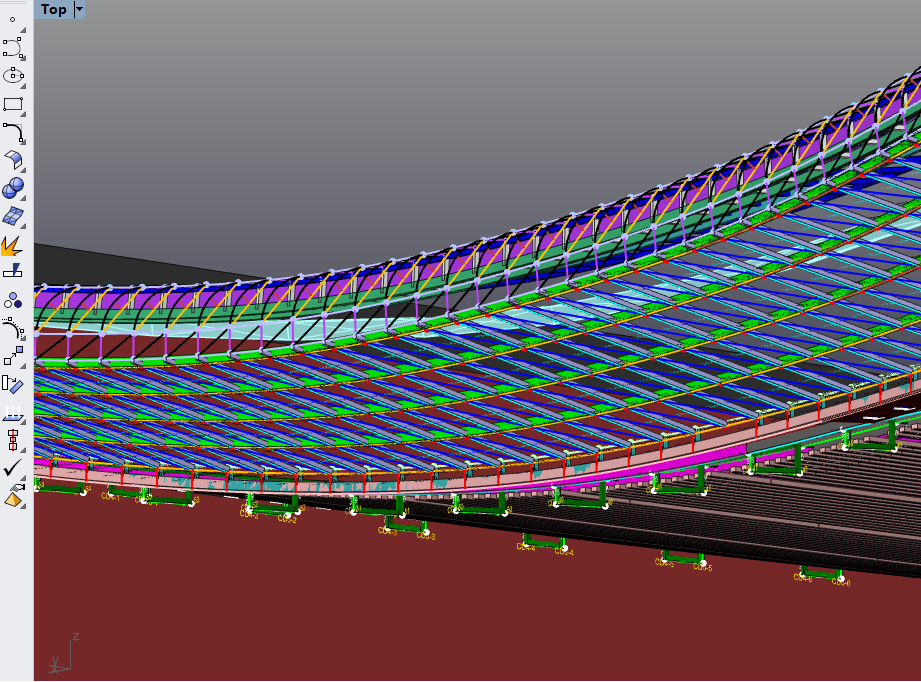
Task: Click the Extrude arrows-up surface icon
Action: (13, 412)
